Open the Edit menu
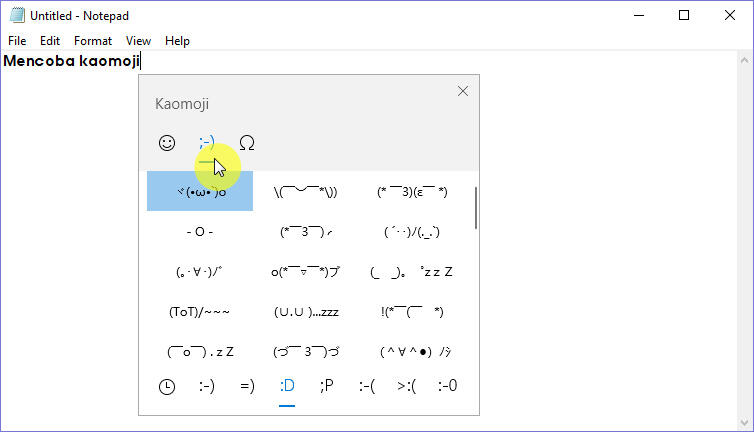Viewport: 754px width, 432px height. point(50,41)
